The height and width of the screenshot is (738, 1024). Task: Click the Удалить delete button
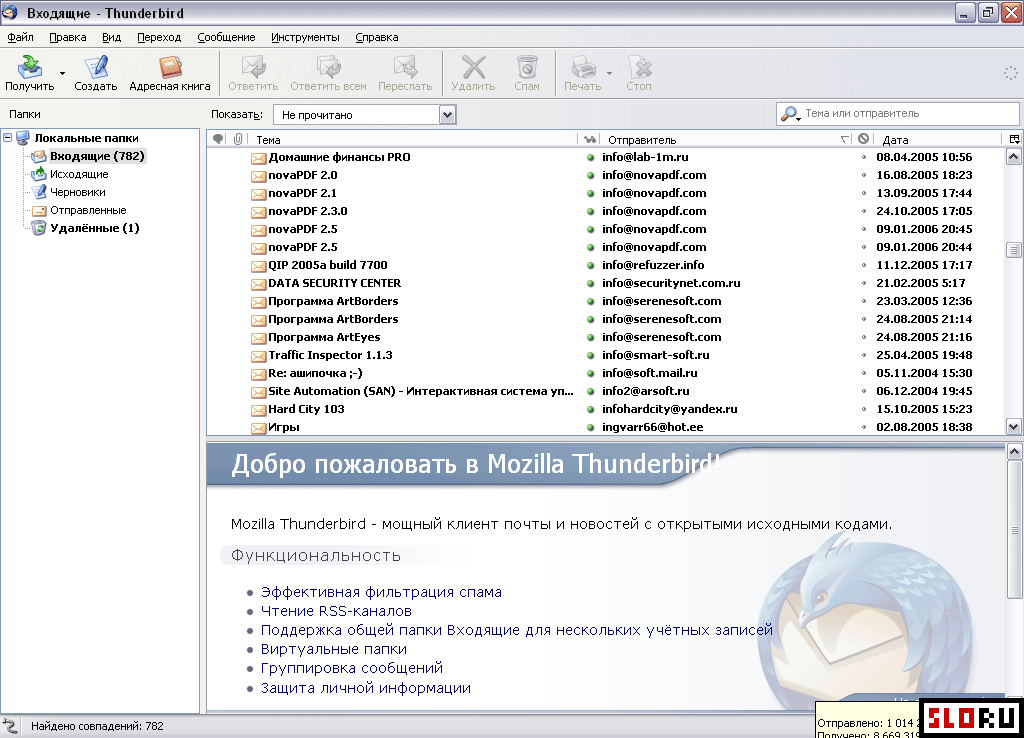tap(473, 73)
